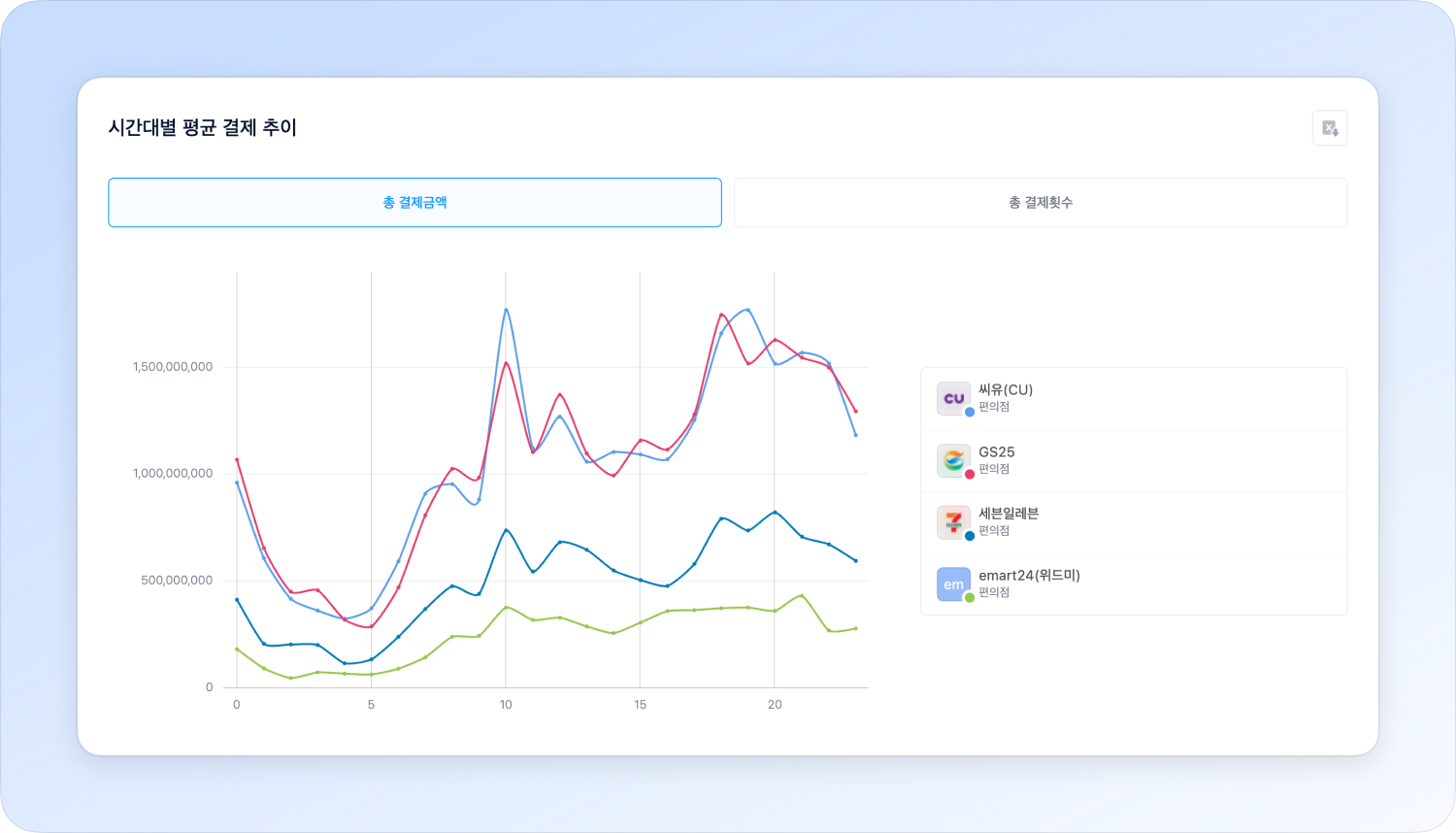Screen dimensions: 1456x833
Task: Click the 세븐일레븐 data point at hour 20
Action: tap(774, 512)
